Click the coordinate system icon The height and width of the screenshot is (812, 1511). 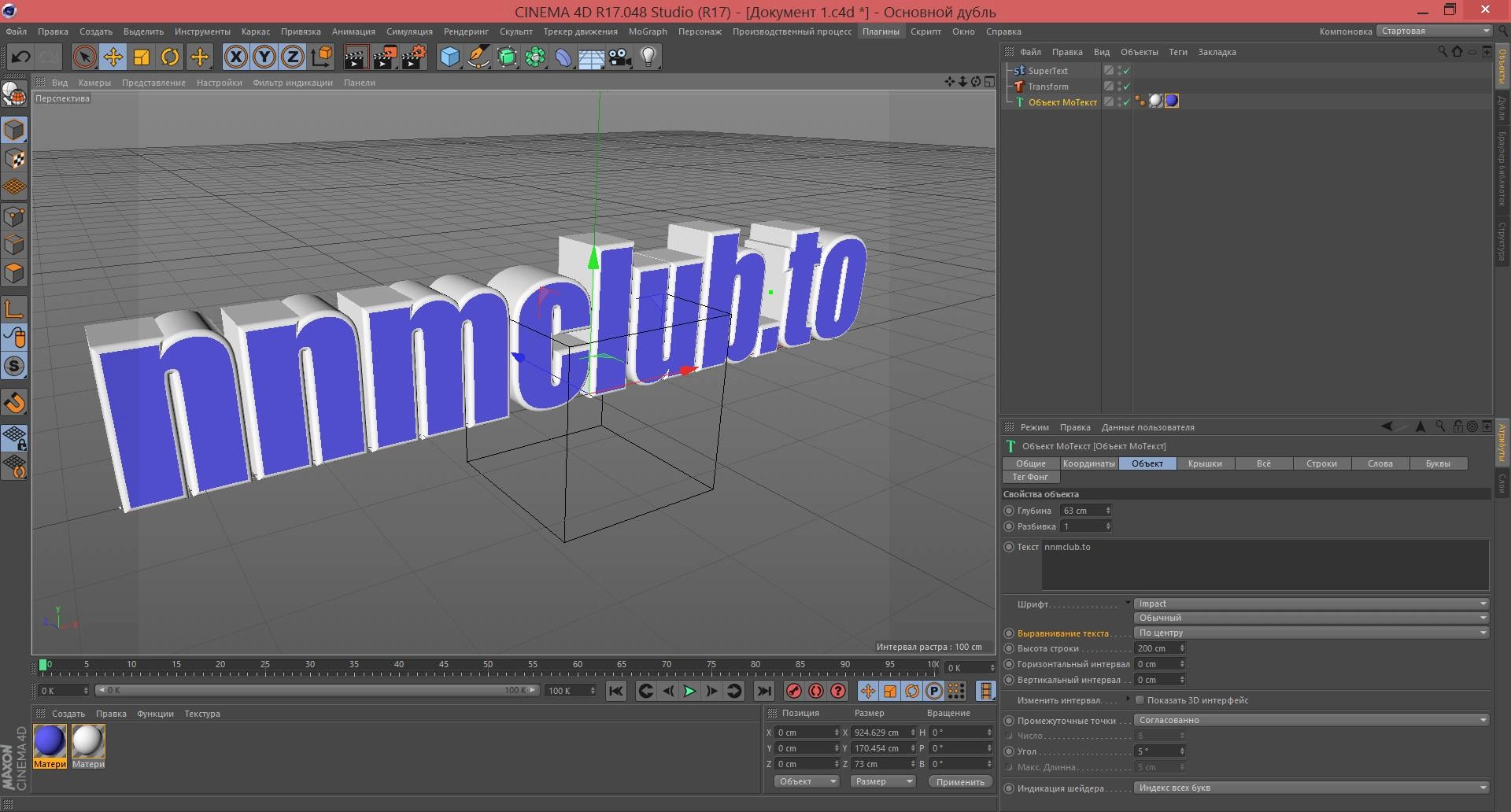(322, 57)
